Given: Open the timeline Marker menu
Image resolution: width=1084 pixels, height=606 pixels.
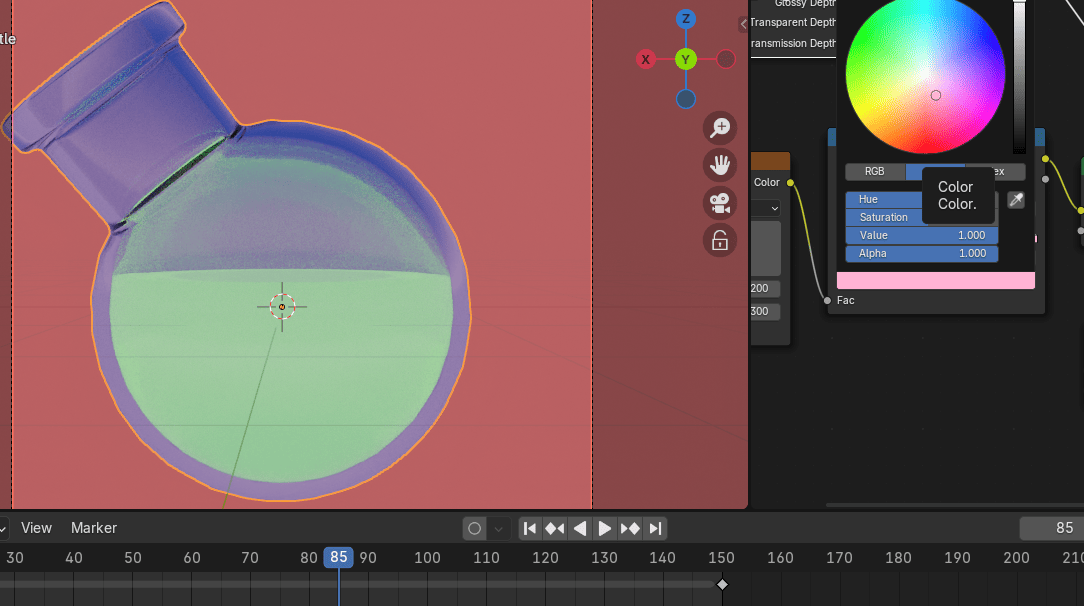Looking at the screenshot, I should (94, 528).
